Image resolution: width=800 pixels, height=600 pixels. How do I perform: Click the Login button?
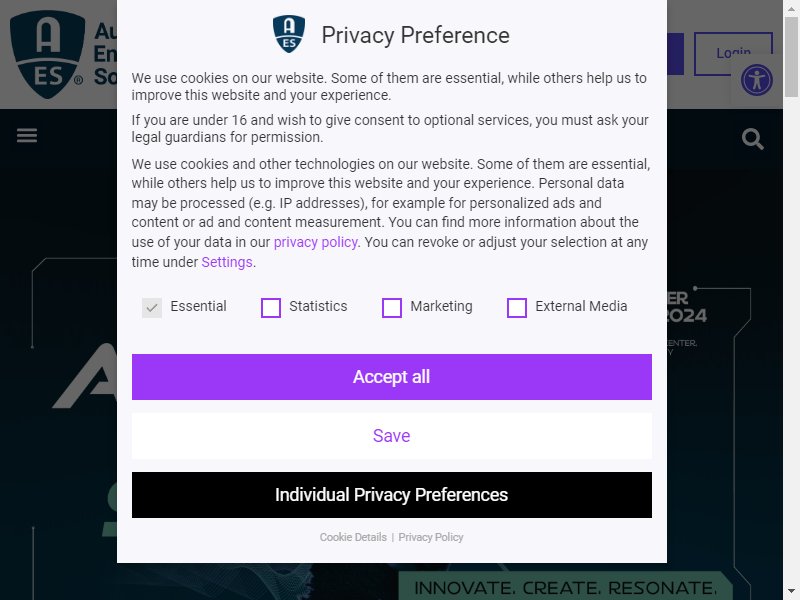(733, 54)
